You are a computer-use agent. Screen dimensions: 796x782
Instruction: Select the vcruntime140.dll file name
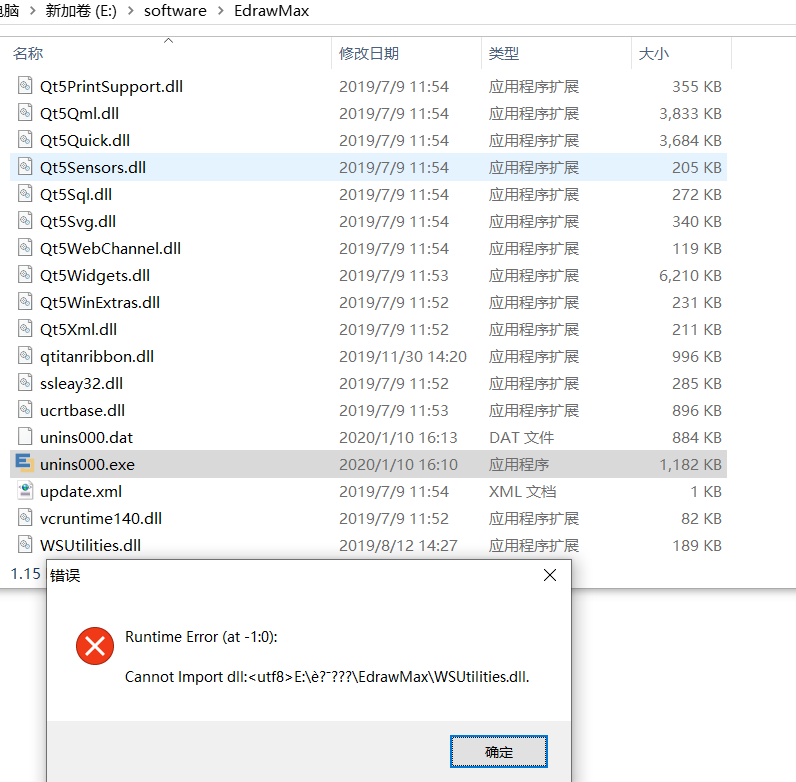click(101, 518)
